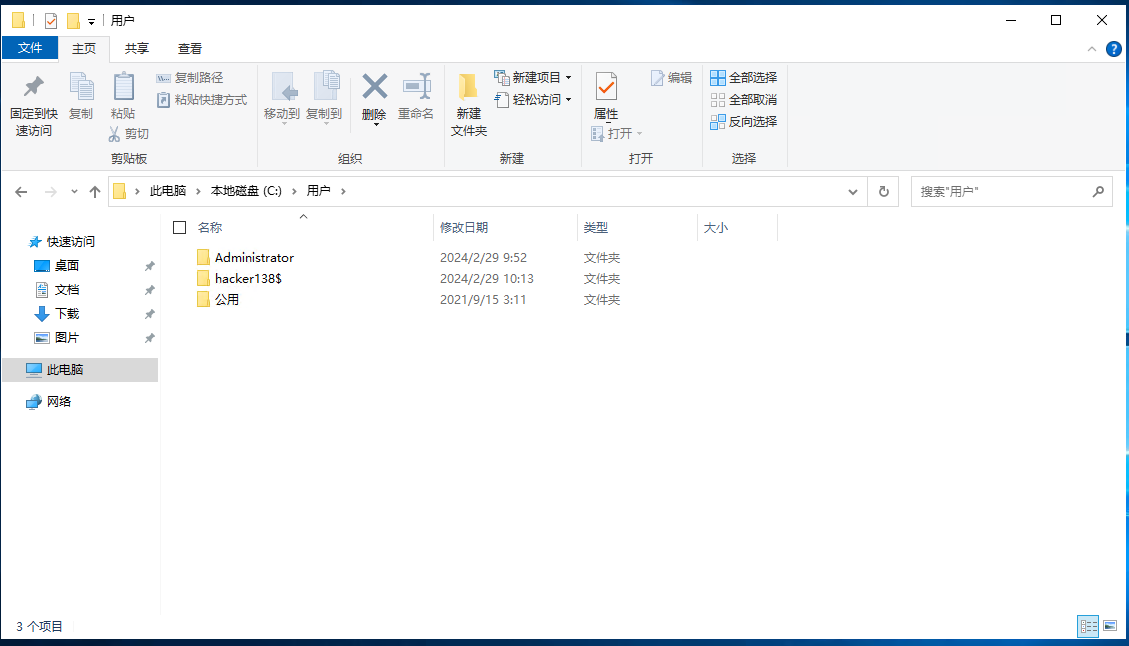Viewport: 1129px width, 646px height.
Task: Switch to the View ribbon tab
Action: (190, 48)
